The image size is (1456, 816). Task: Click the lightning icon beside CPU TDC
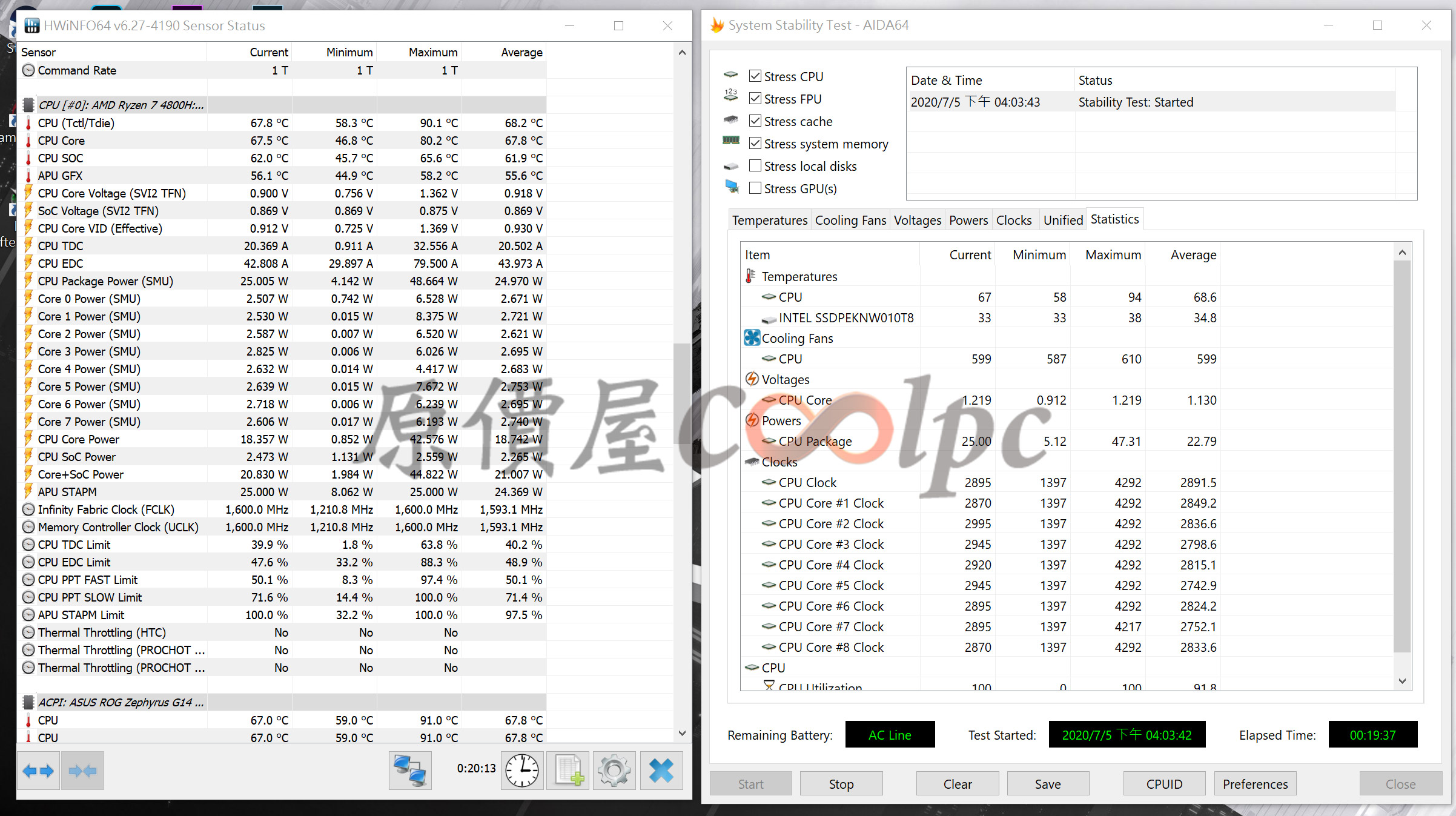tap(28, 245)
